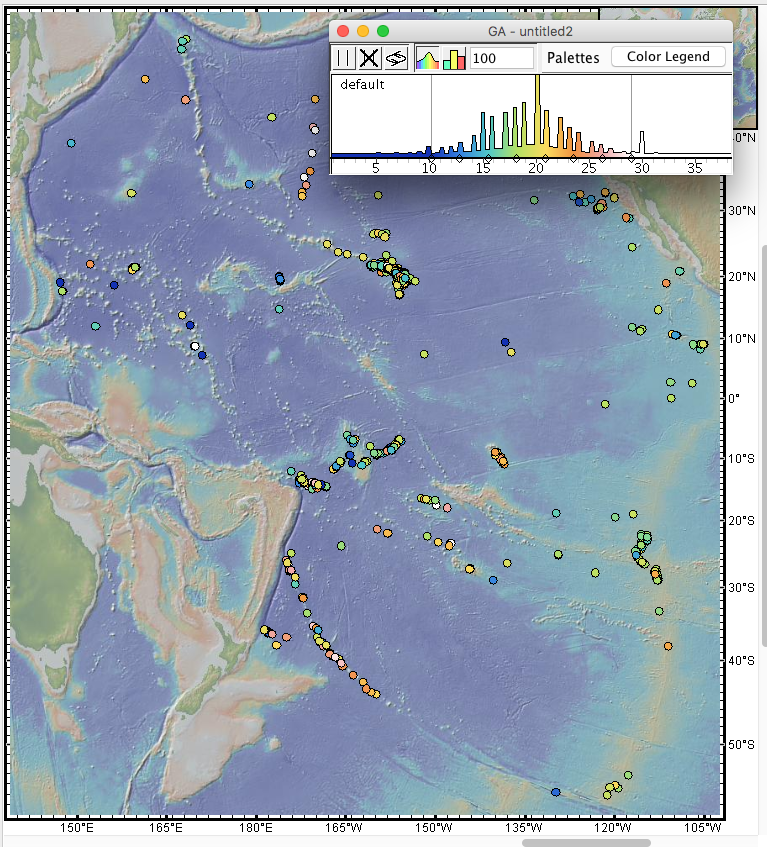The image size is (767, 847).
Task: Enable the continuous color gradient mode
Action: pyautogui.click(x=428, y=59)
